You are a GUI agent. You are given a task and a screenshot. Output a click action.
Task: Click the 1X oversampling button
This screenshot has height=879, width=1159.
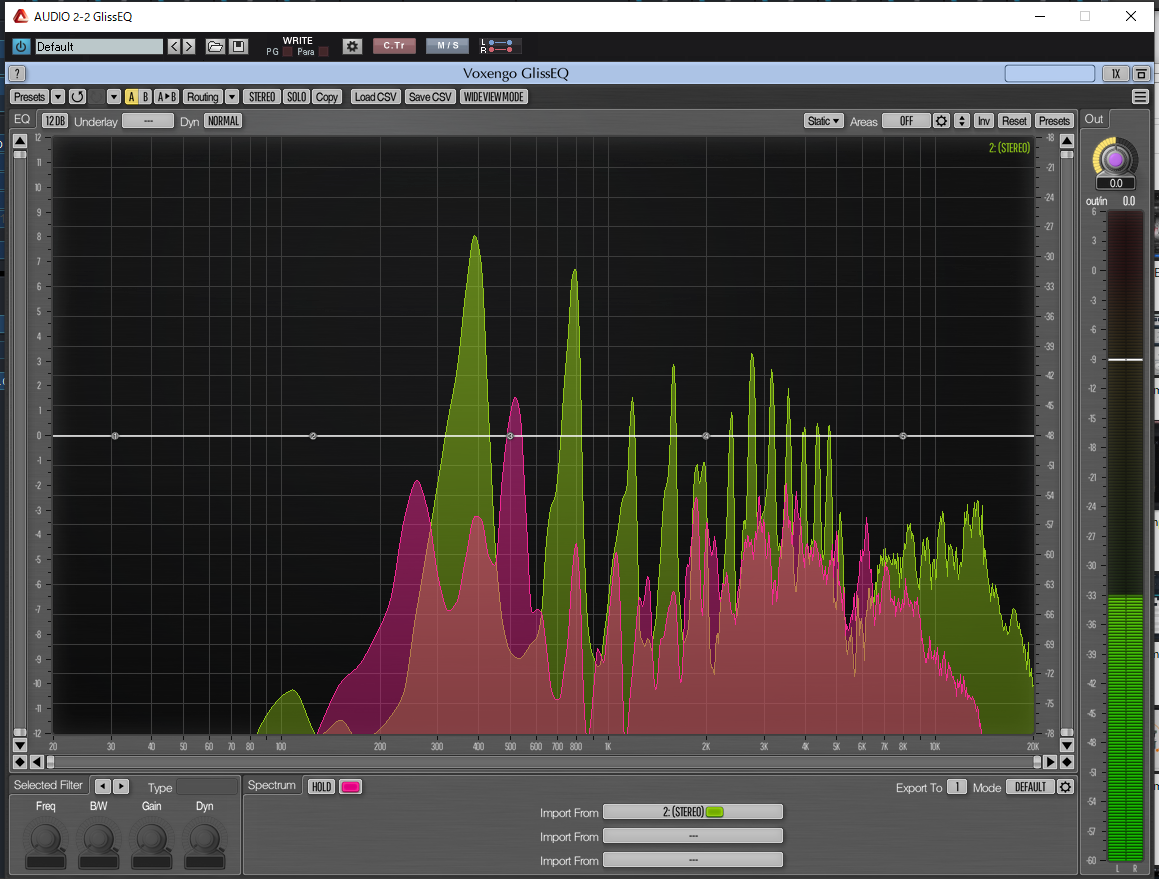[x=1115, y=73]
